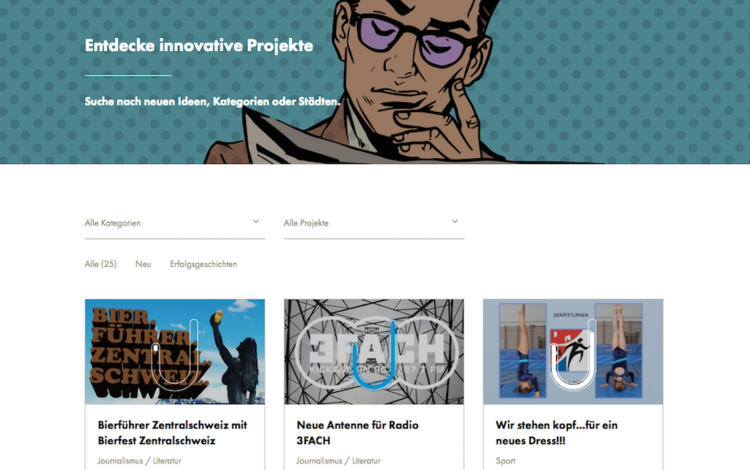The width and height of the screenshot is (750, 470).
Task: Click the Bierführer Zentralschweiz mit Bierfest title
Action: pyautogui.click(x=172, y=433)
